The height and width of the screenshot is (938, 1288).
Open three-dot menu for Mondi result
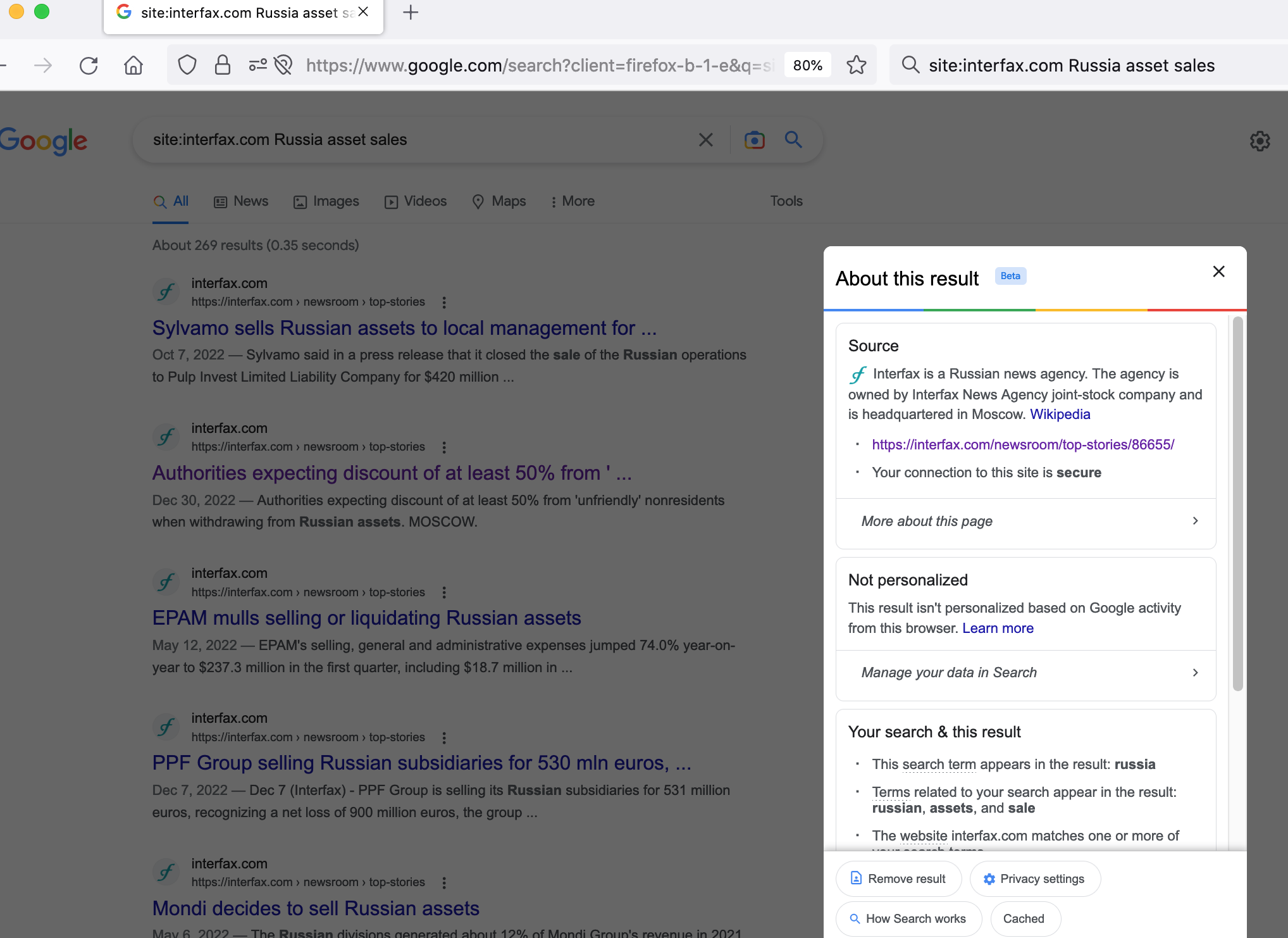pyautogui.click(x=444, y=883)
